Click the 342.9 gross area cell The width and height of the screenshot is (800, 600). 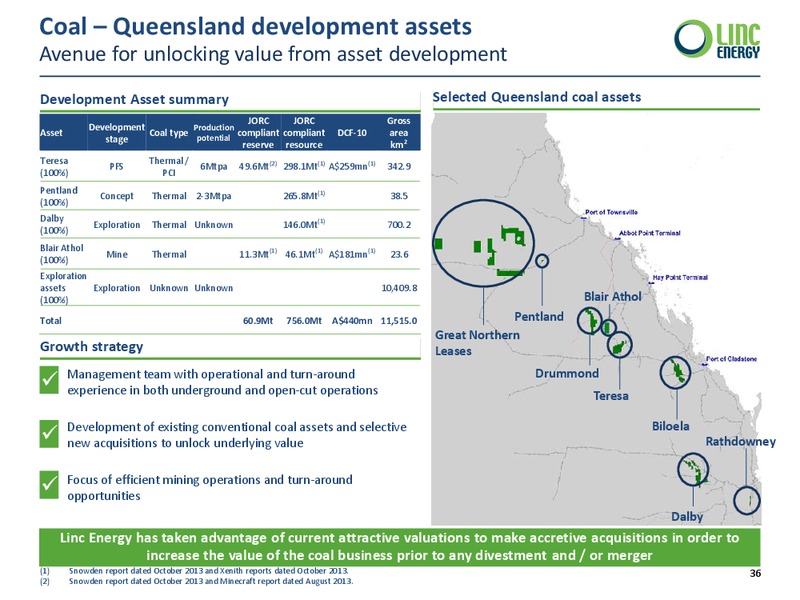point(399,166)
